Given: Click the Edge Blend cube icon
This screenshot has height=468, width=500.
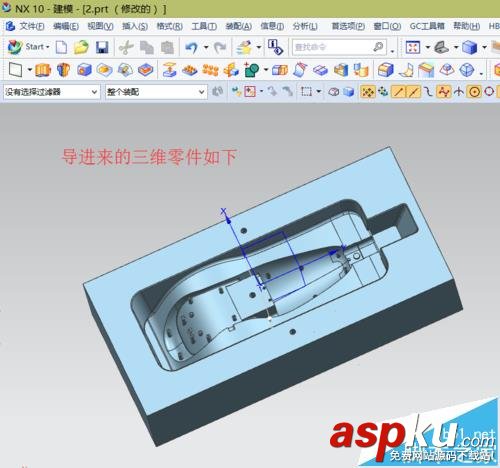Looking at the screenshot, I should click(386, 70).
